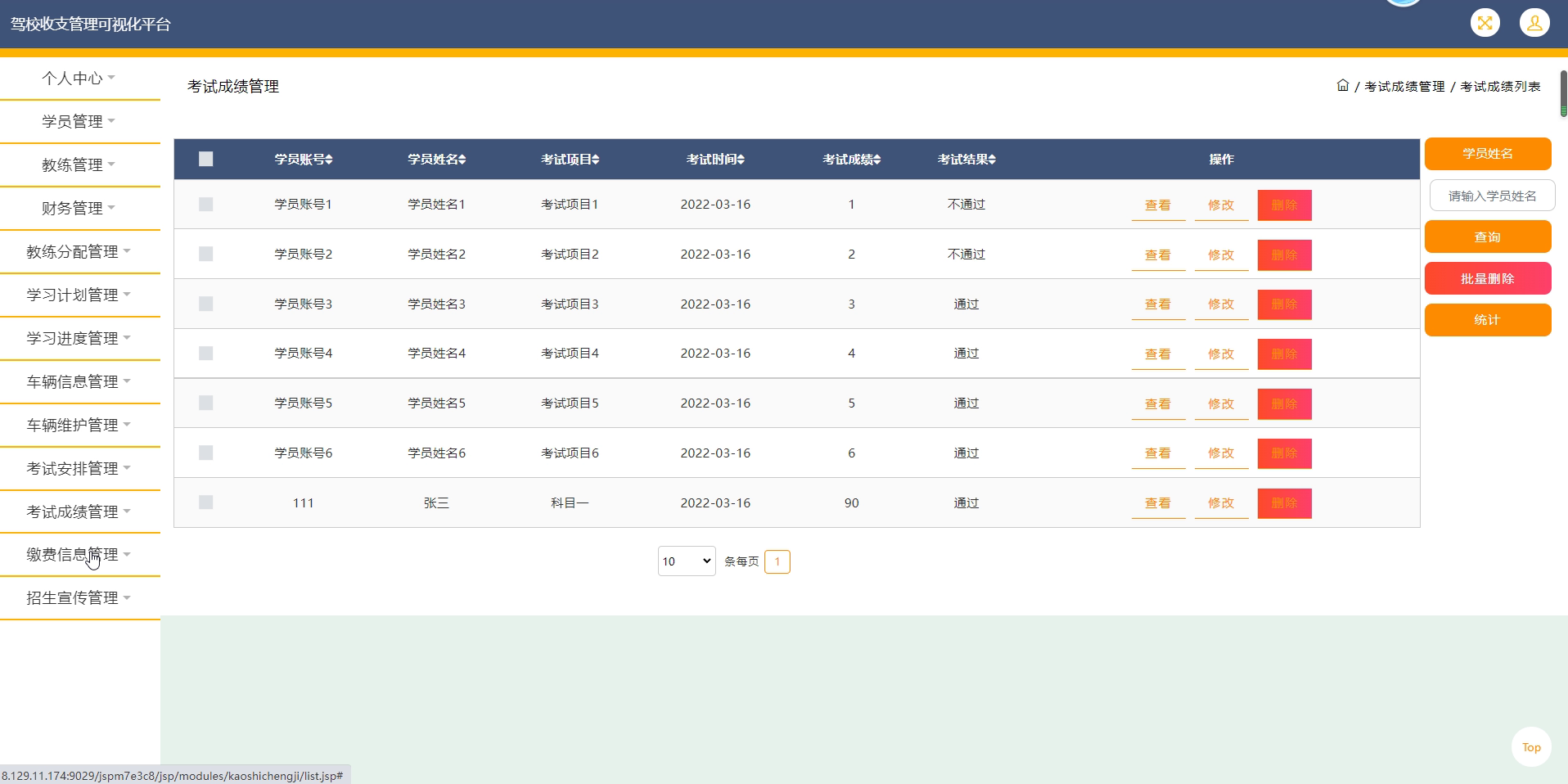Tick the checkbox beside 学员账号5
This screenshot has height=784, width=1568.
[x=205, y=403]
